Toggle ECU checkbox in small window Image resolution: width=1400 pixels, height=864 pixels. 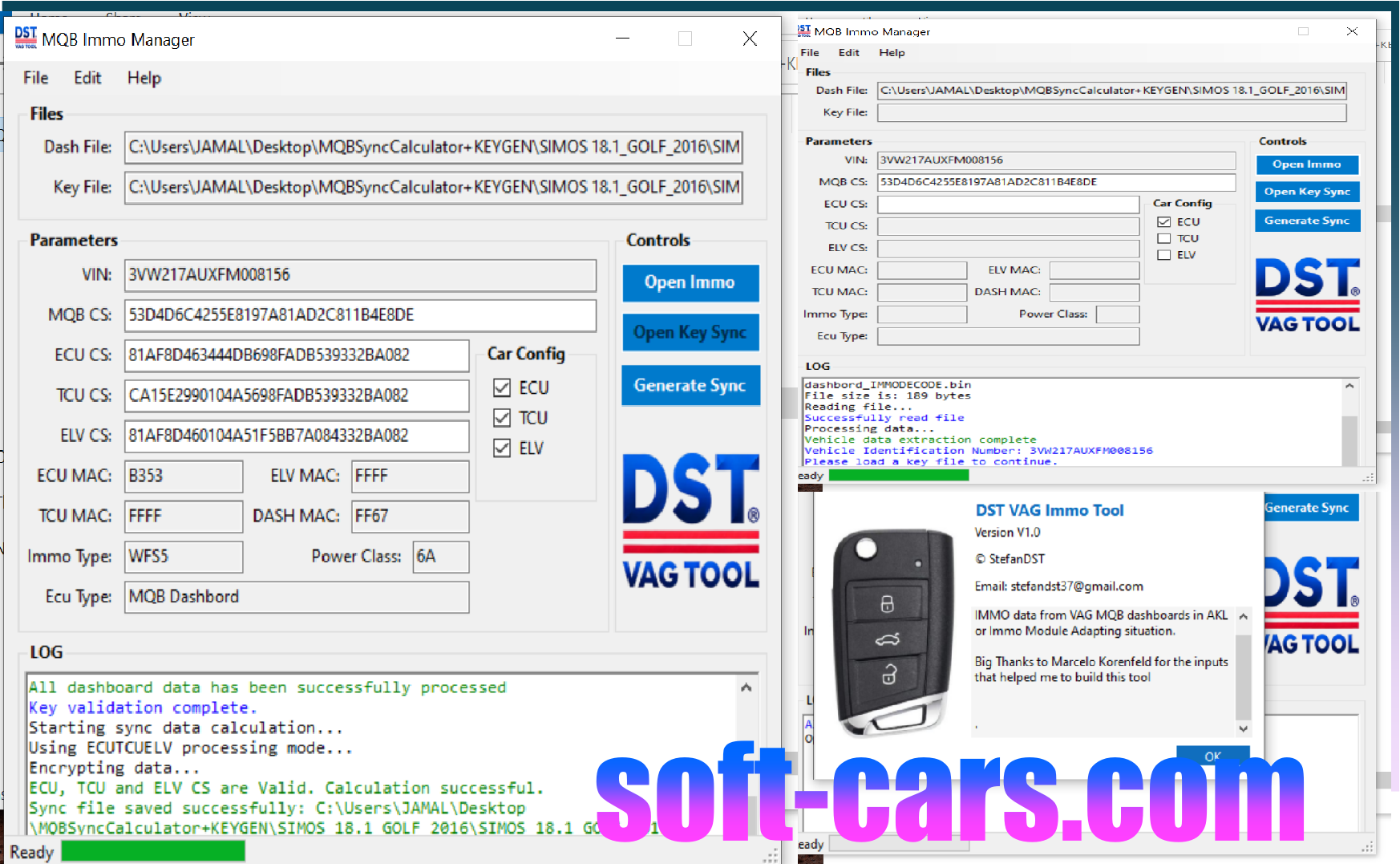coord(1164,222)
